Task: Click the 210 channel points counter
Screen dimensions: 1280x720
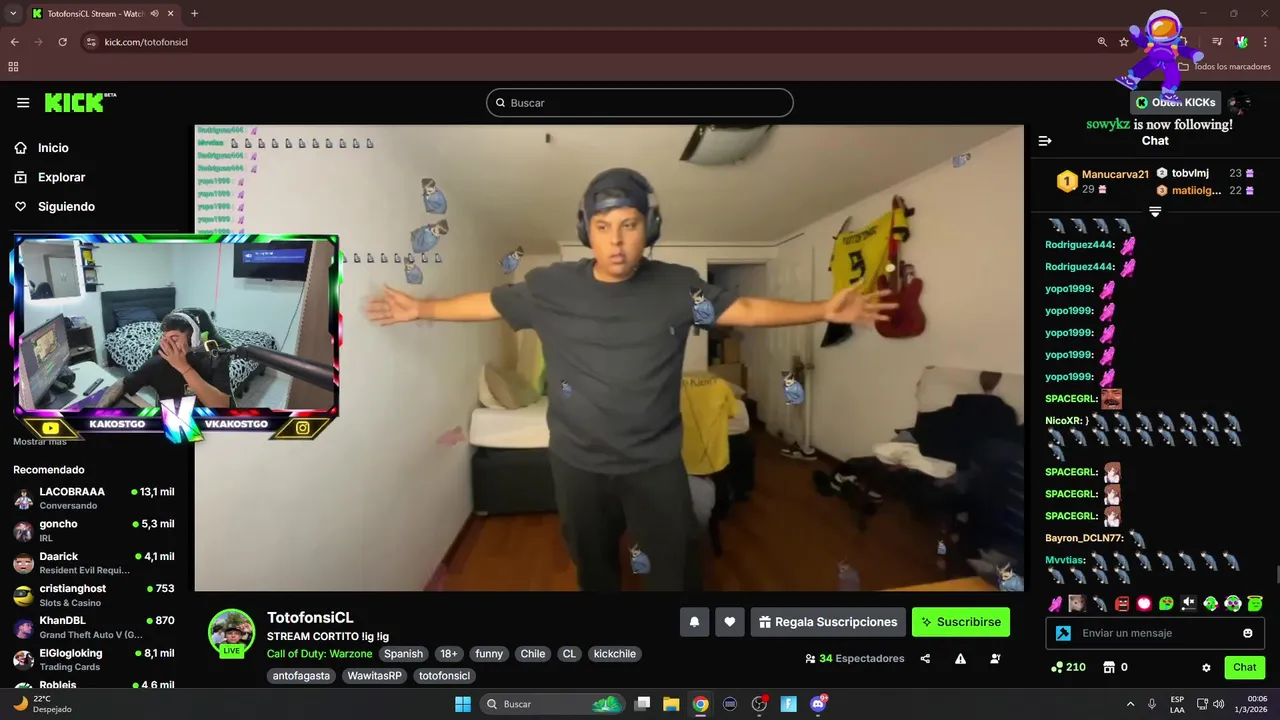Action: (1067, 667)
